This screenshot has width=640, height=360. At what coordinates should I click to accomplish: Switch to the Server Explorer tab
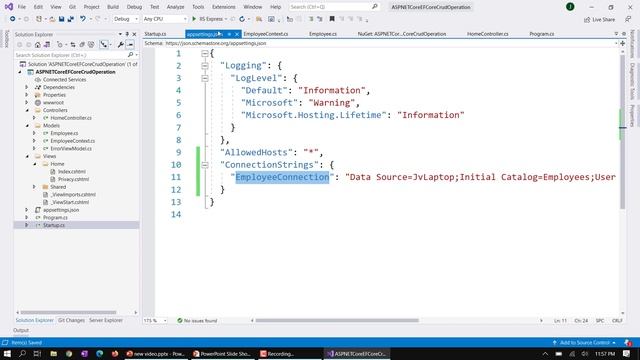(x=106, y=320)
